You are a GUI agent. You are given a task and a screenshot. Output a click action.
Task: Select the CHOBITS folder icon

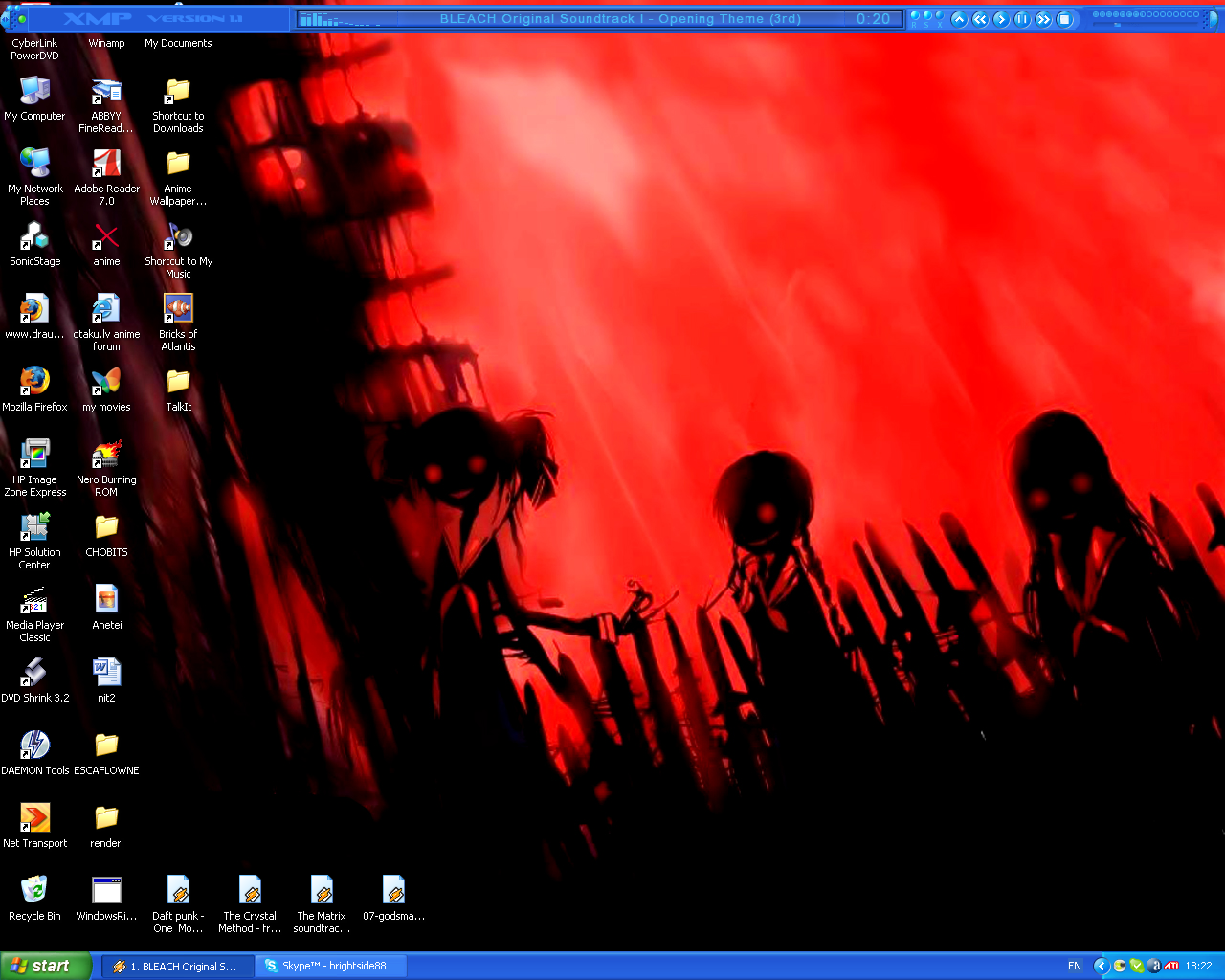pyautogui.click(x=106, y=535)
